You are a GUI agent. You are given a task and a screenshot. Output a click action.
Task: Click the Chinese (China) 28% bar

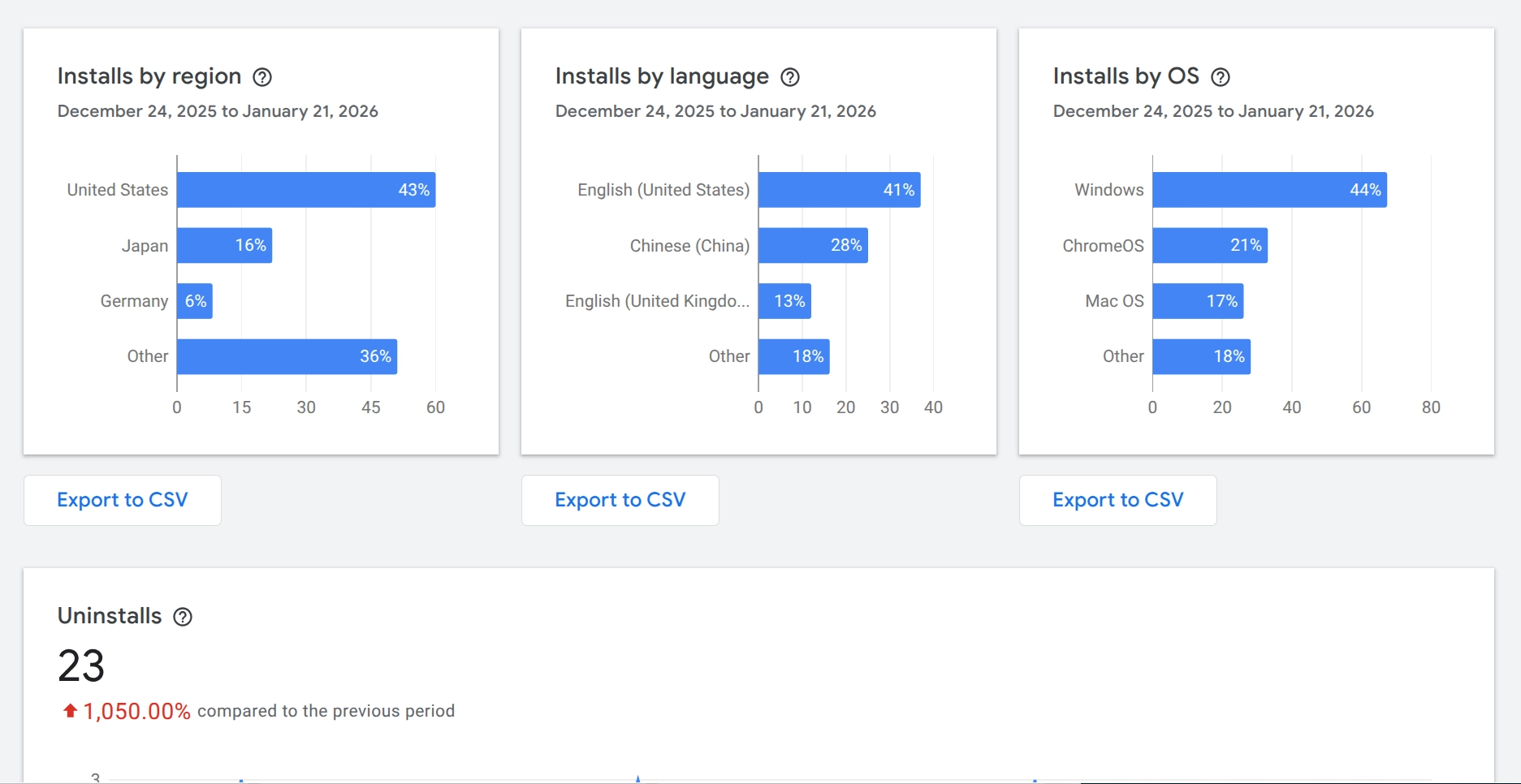tap(812, 245)
